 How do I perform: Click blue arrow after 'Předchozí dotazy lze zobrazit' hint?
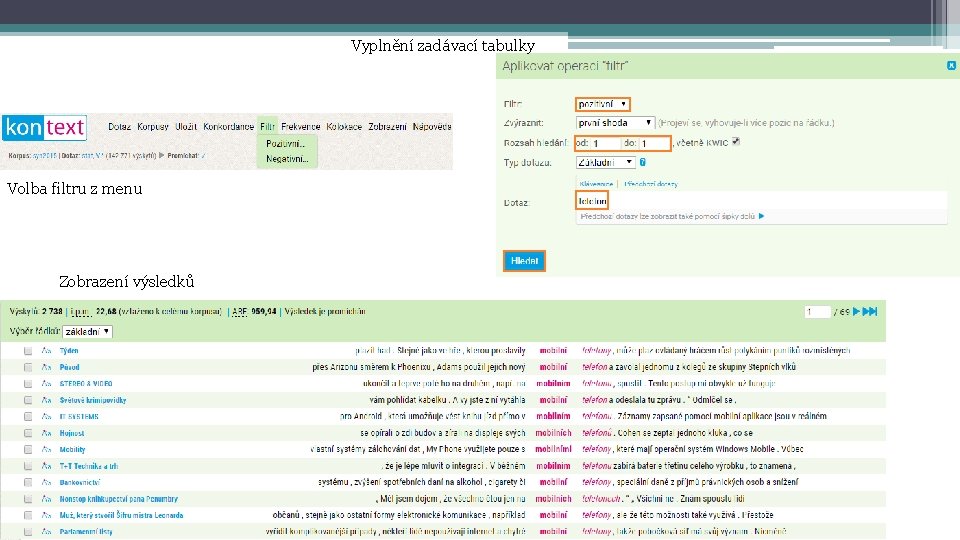pos(761,216)
